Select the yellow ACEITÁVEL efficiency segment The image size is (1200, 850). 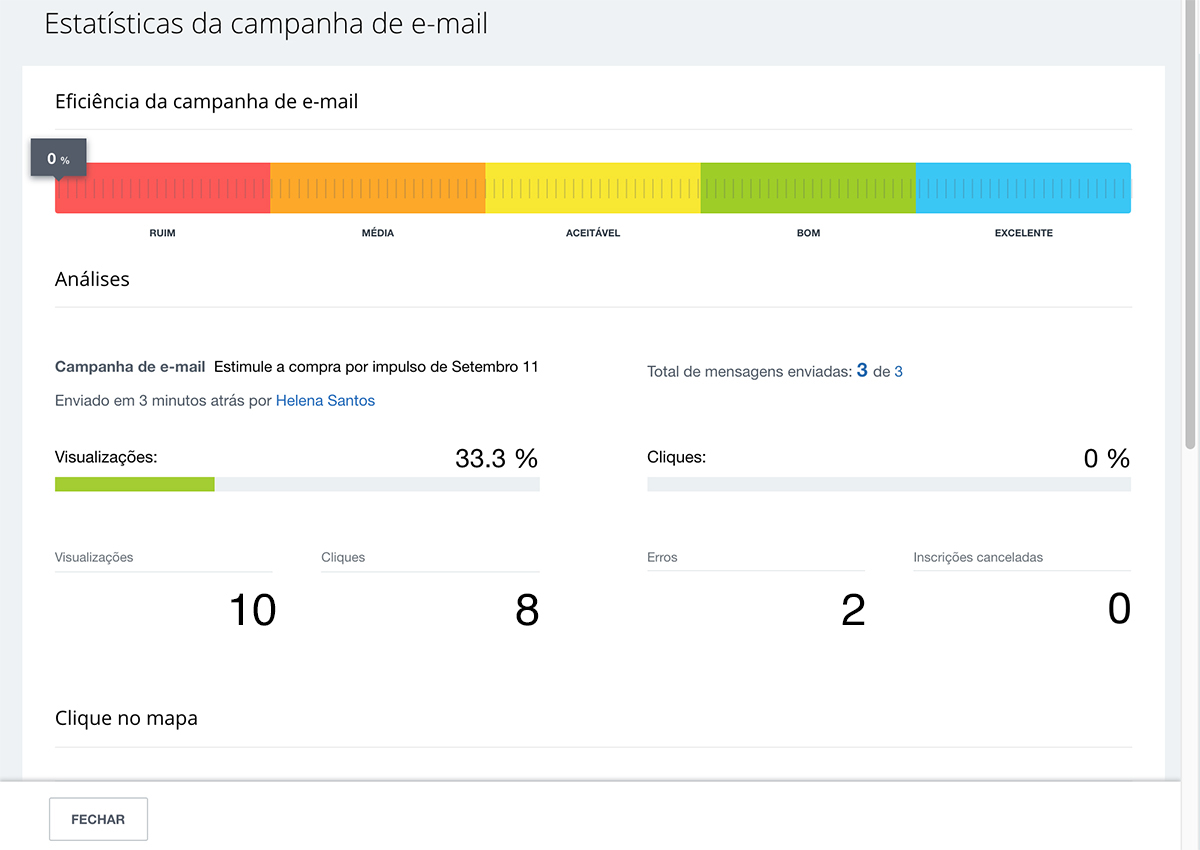click(x=592, y=188)
